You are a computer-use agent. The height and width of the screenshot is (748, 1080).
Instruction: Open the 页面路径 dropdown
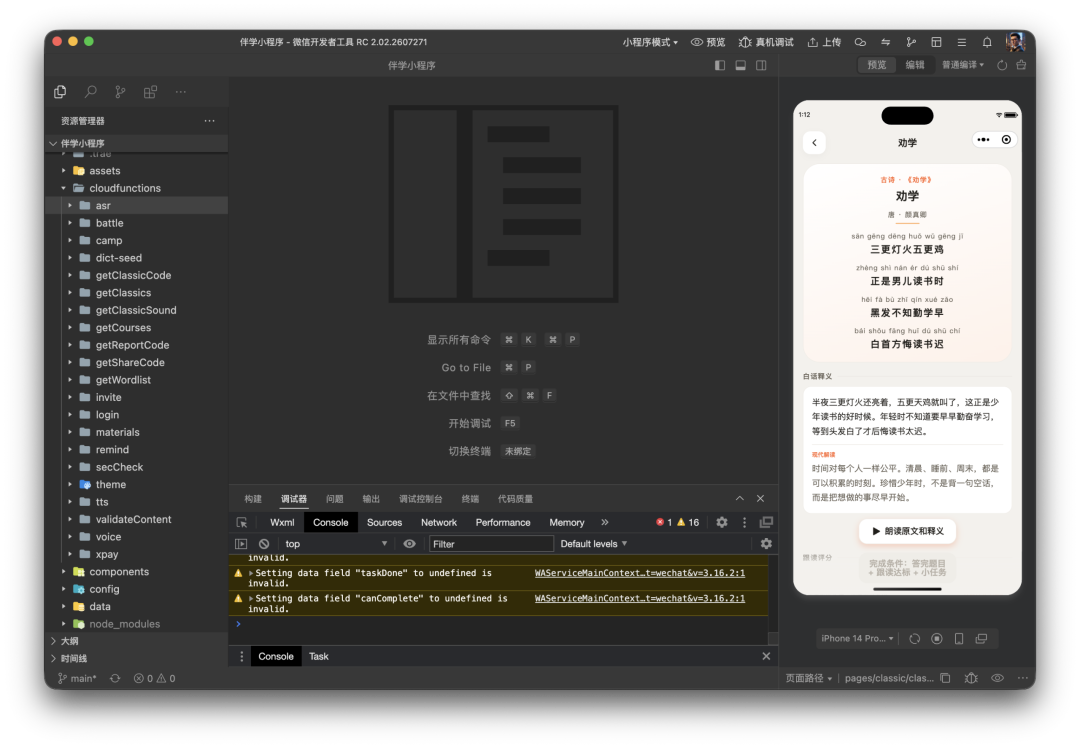(809, 678)
